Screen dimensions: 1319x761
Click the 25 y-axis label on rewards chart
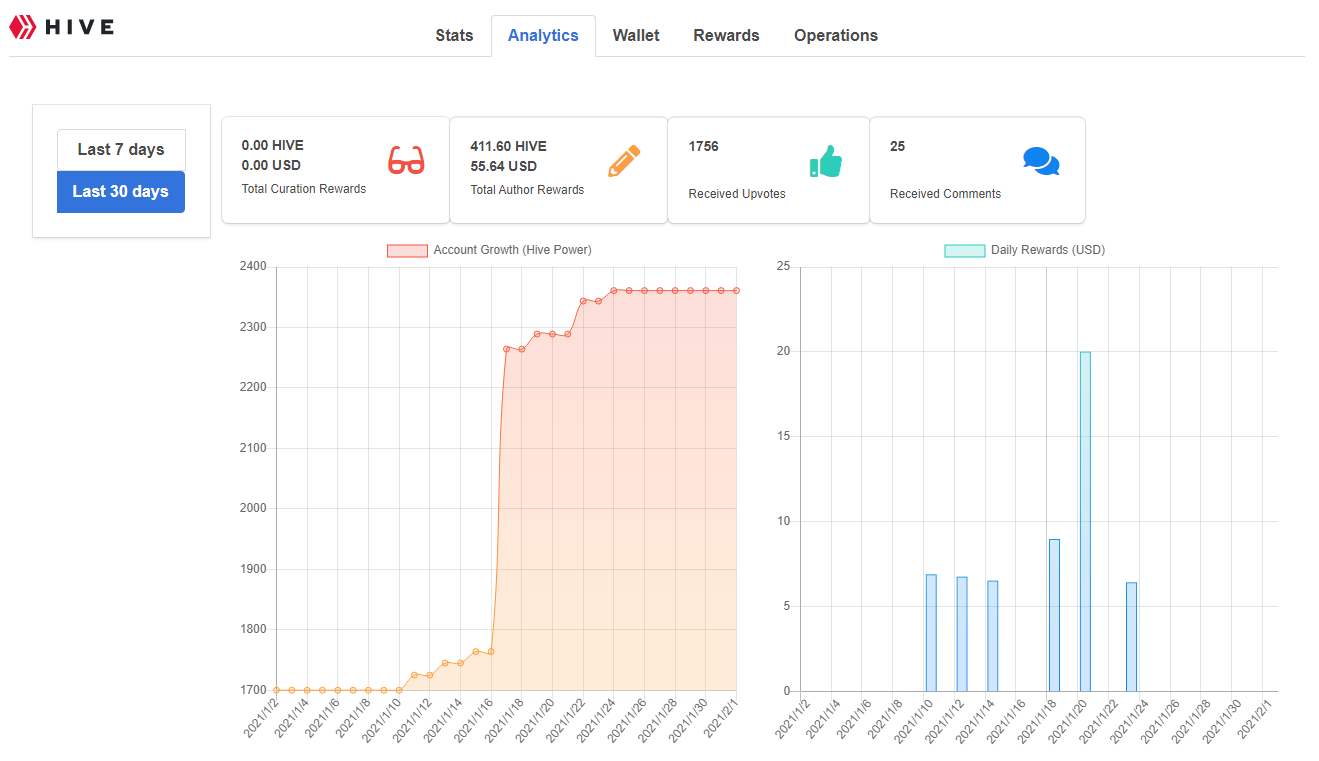click(783, 266)
